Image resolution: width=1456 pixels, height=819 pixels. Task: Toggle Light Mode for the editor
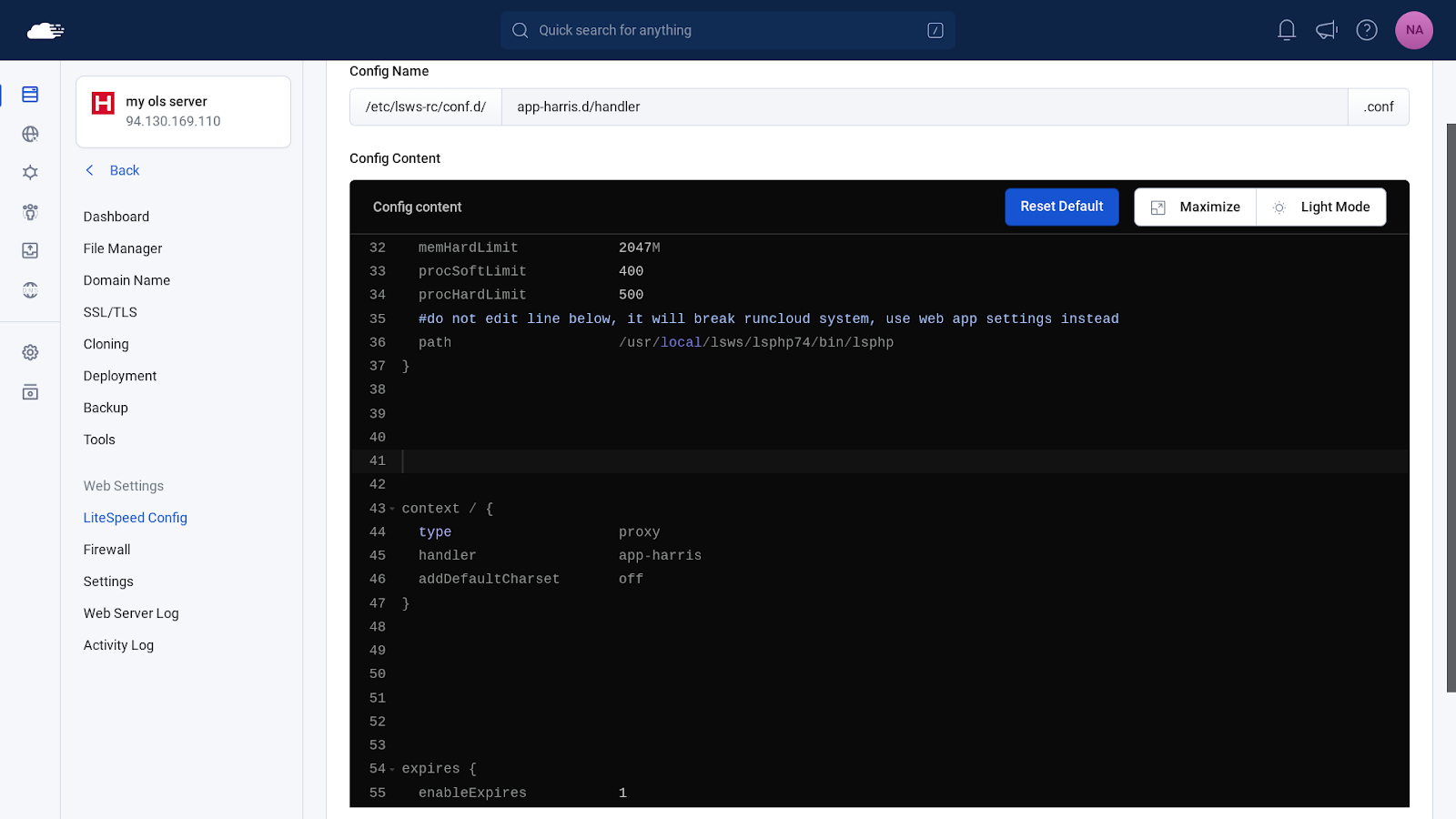[x=1321, y=207]
